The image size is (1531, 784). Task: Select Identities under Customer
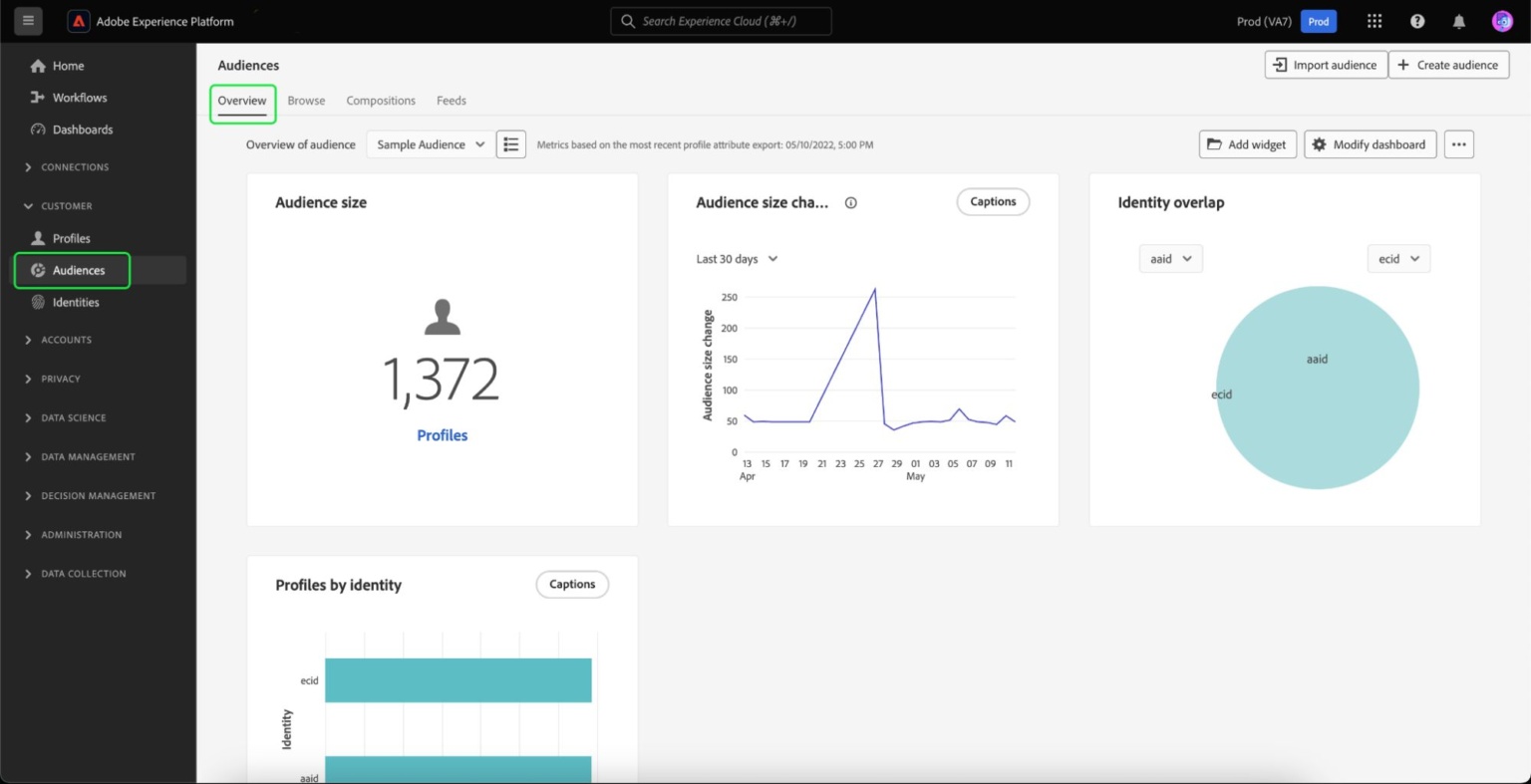click(75, 302)
